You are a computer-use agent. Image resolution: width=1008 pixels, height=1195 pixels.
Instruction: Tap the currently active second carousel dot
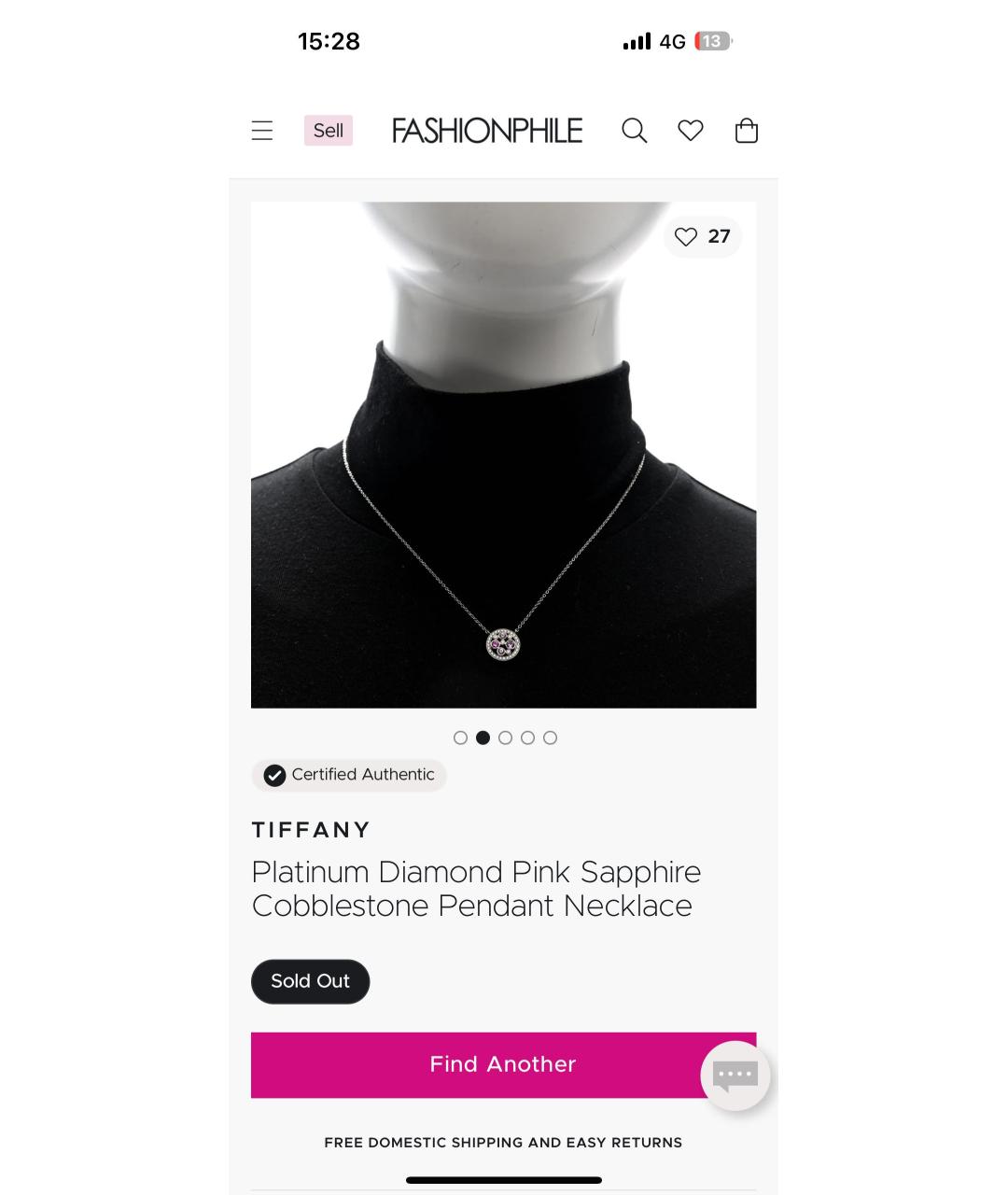pyautogui.click(x=483, y=738)
